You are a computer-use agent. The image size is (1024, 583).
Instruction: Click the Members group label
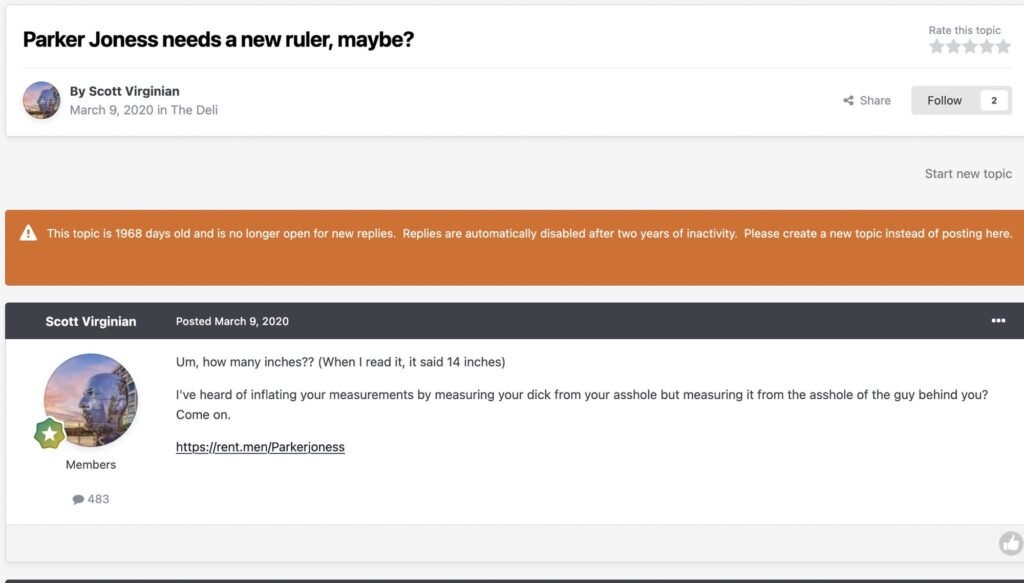coord(91,465)
